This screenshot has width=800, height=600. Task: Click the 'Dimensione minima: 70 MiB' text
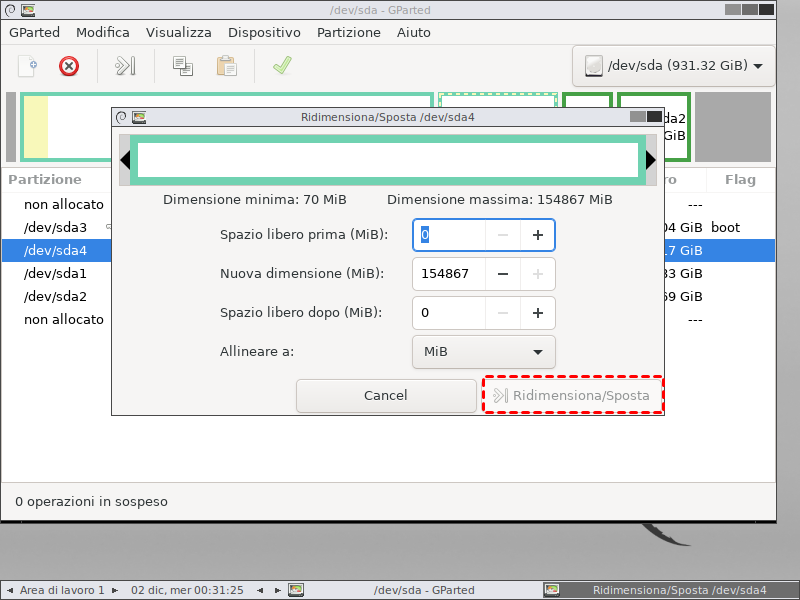(x=255, y=199)
